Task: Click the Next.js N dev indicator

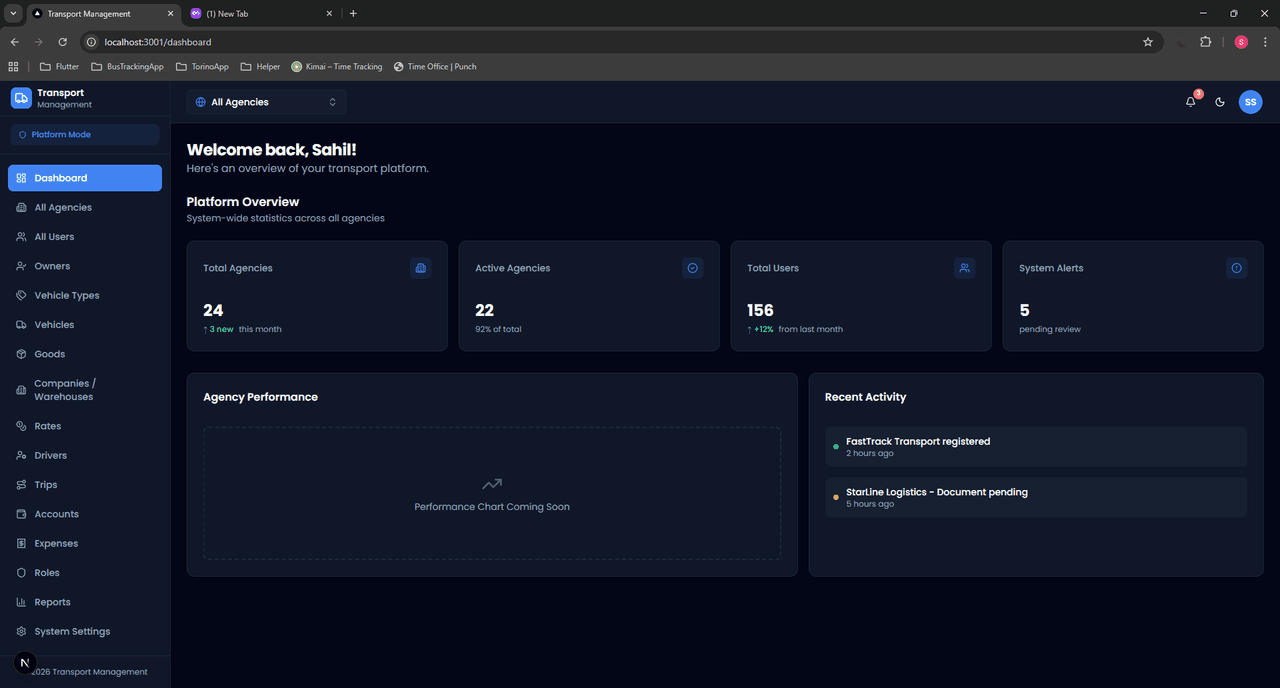Action: tap(25, 663)
